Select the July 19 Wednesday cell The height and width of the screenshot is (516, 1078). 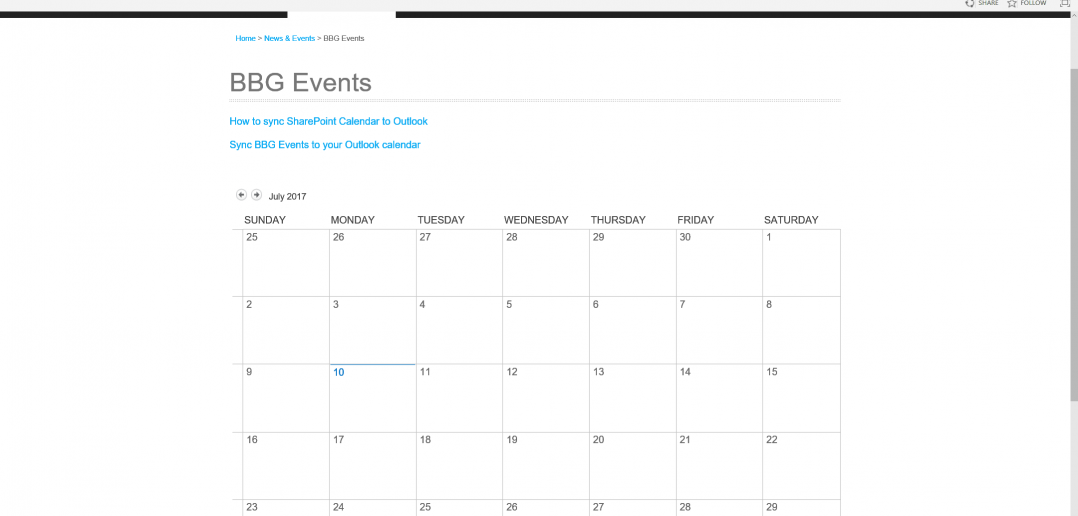pyautogui.click(x=546, y=466)
